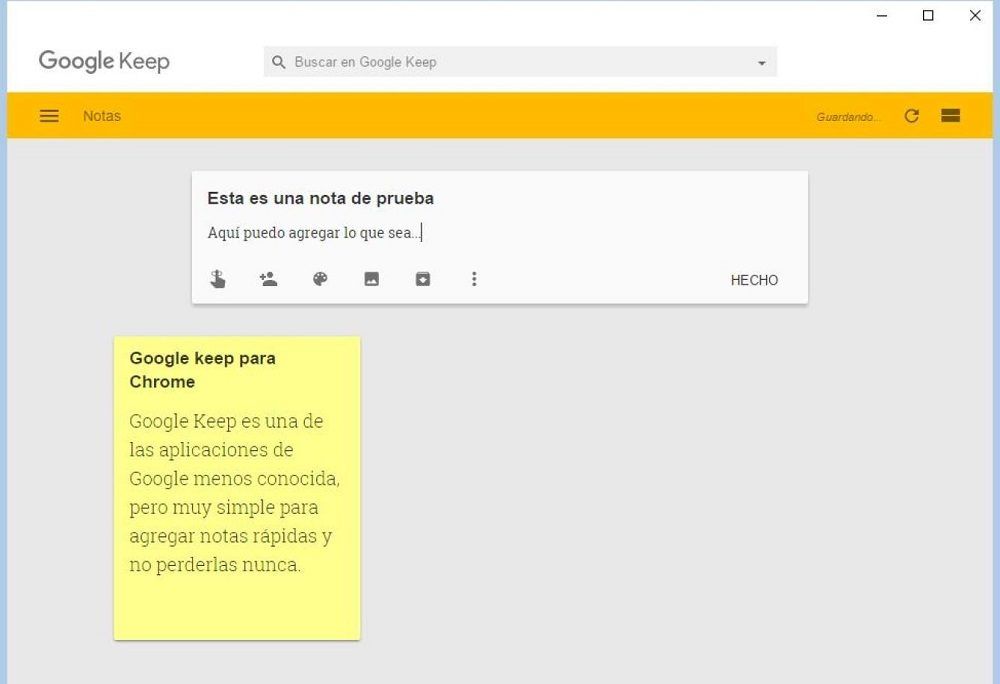
Task: Add a collaborator to the note
Action: 268,279
